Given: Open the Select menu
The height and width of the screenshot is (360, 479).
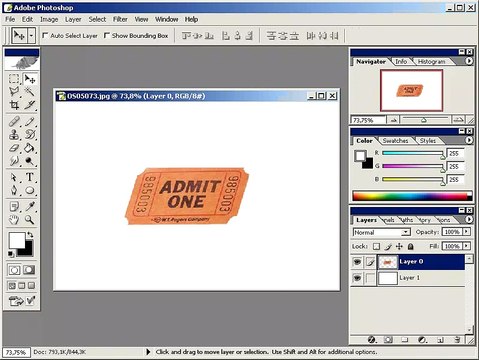Looking at the screenshot, I should pyautogui.click(x=97, y=19).
